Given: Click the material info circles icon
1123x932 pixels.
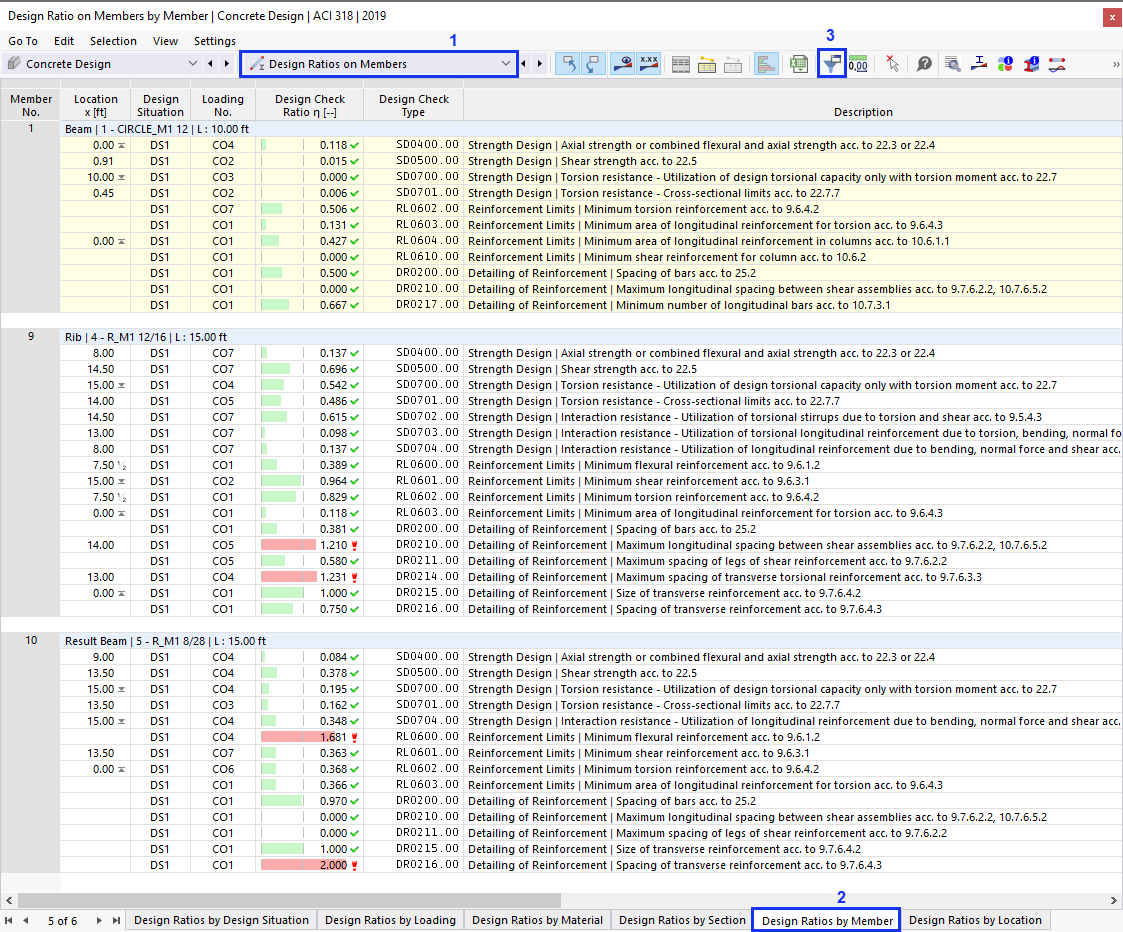Looking at the screenshot, I should tap(1006, 64).
